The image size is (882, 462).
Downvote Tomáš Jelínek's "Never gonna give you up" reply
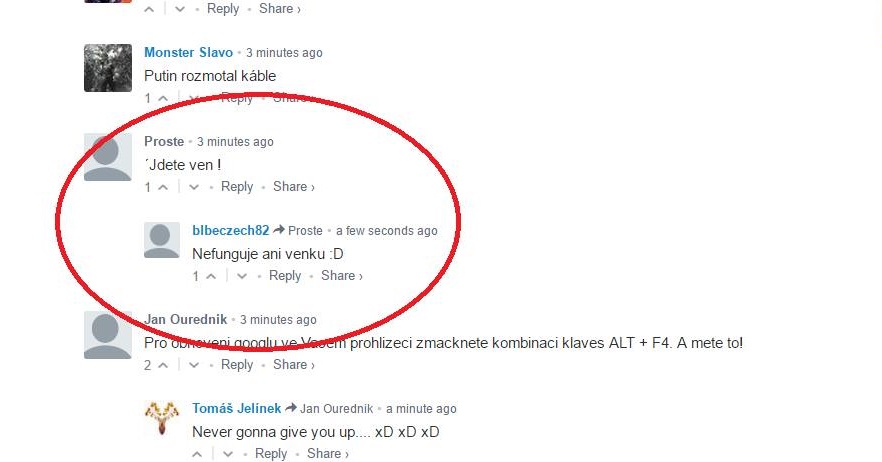click(x=228, y=454)
